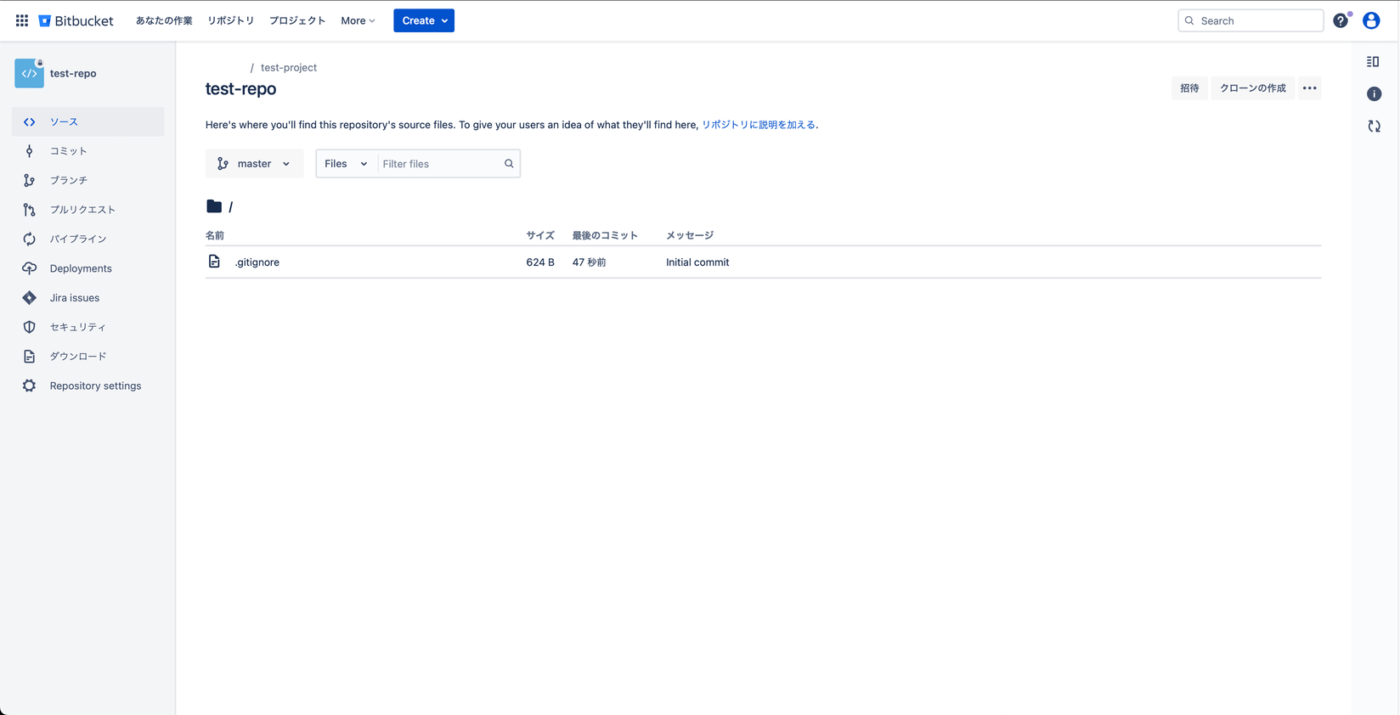The width and height of the screenshot is (1400, 715).
Task: Click the sync arrows icon in right sidebar
Action: click(x=1374, y=126)
